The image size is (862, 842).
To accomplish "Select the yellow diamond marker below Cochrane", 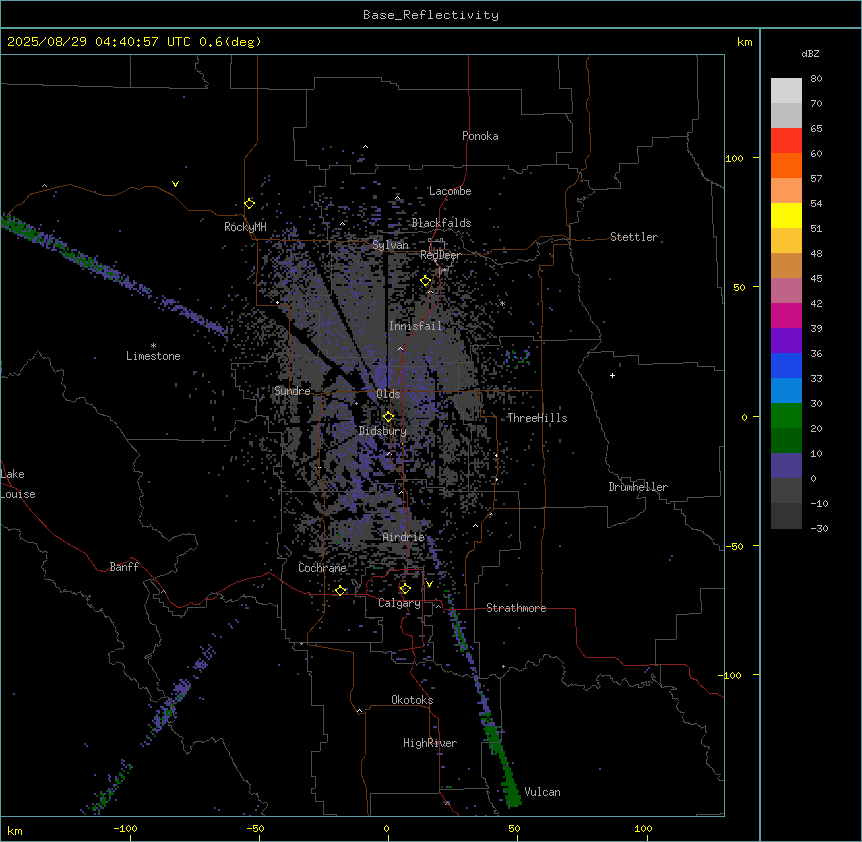I will (x=340, y=590).
